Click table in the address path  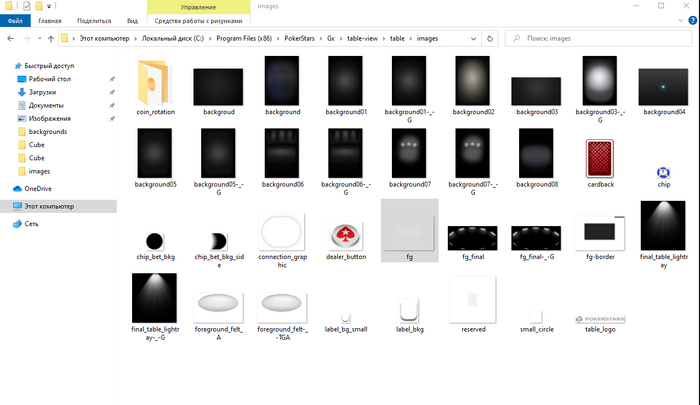pos(397,39)
